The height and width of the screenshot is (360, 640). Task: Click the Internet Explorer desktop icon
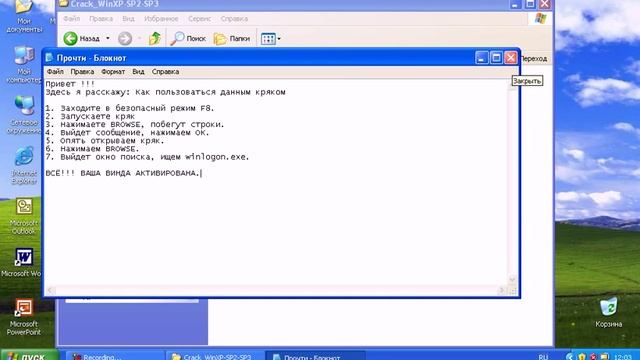(x=24, y=166)
